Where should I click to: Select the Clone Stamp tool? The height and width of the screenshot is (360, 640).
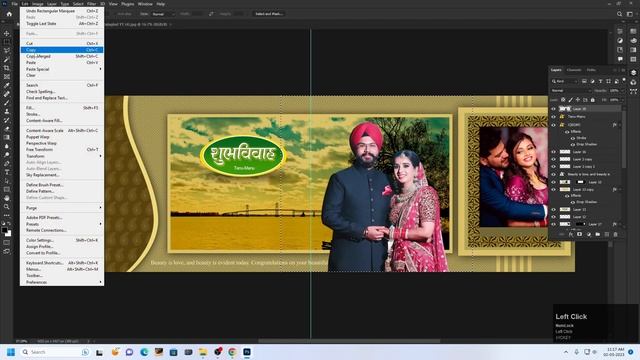click(7, 111)
